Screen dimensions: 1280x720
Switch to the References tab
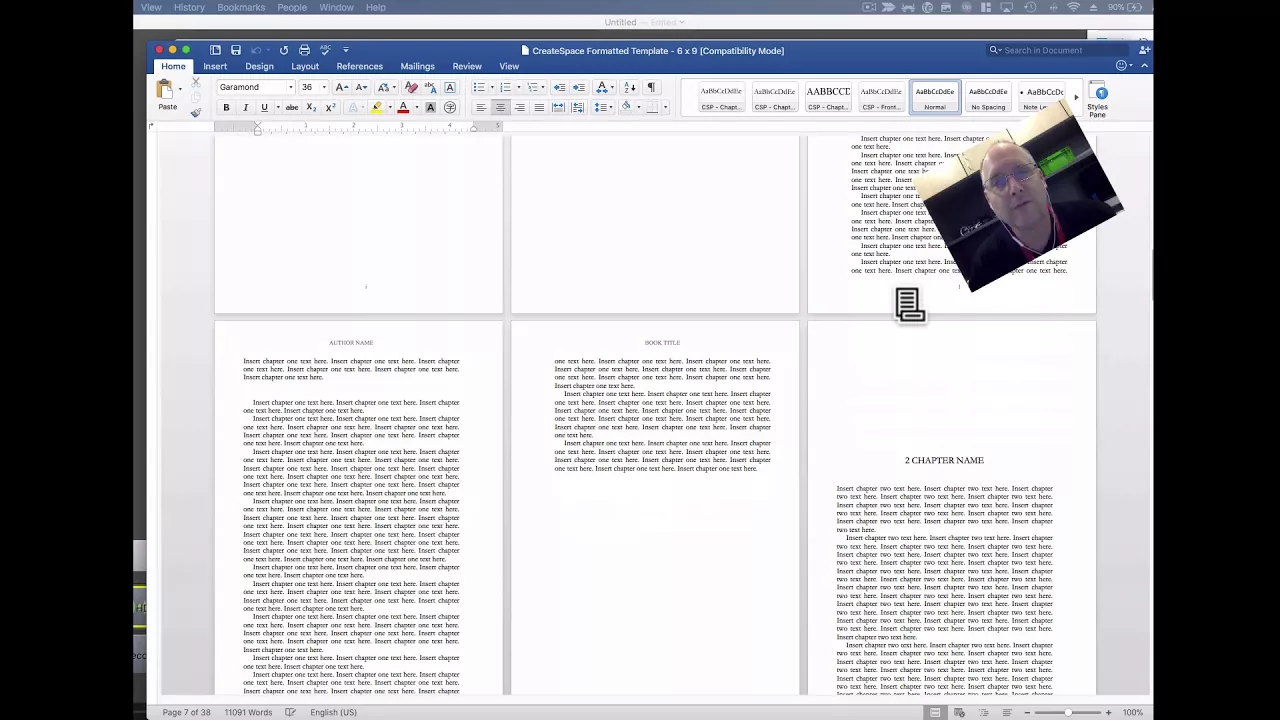(x=360, y=66)
